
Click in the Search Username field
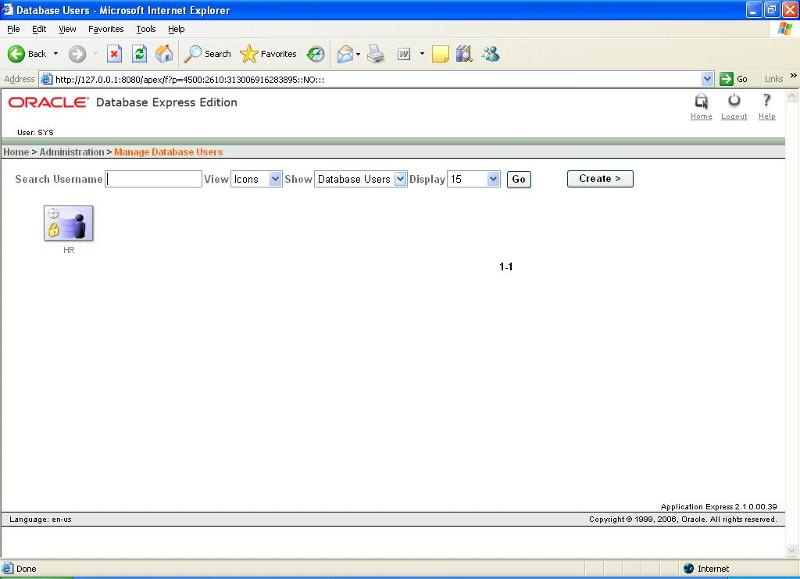click(x=154, y=179)
